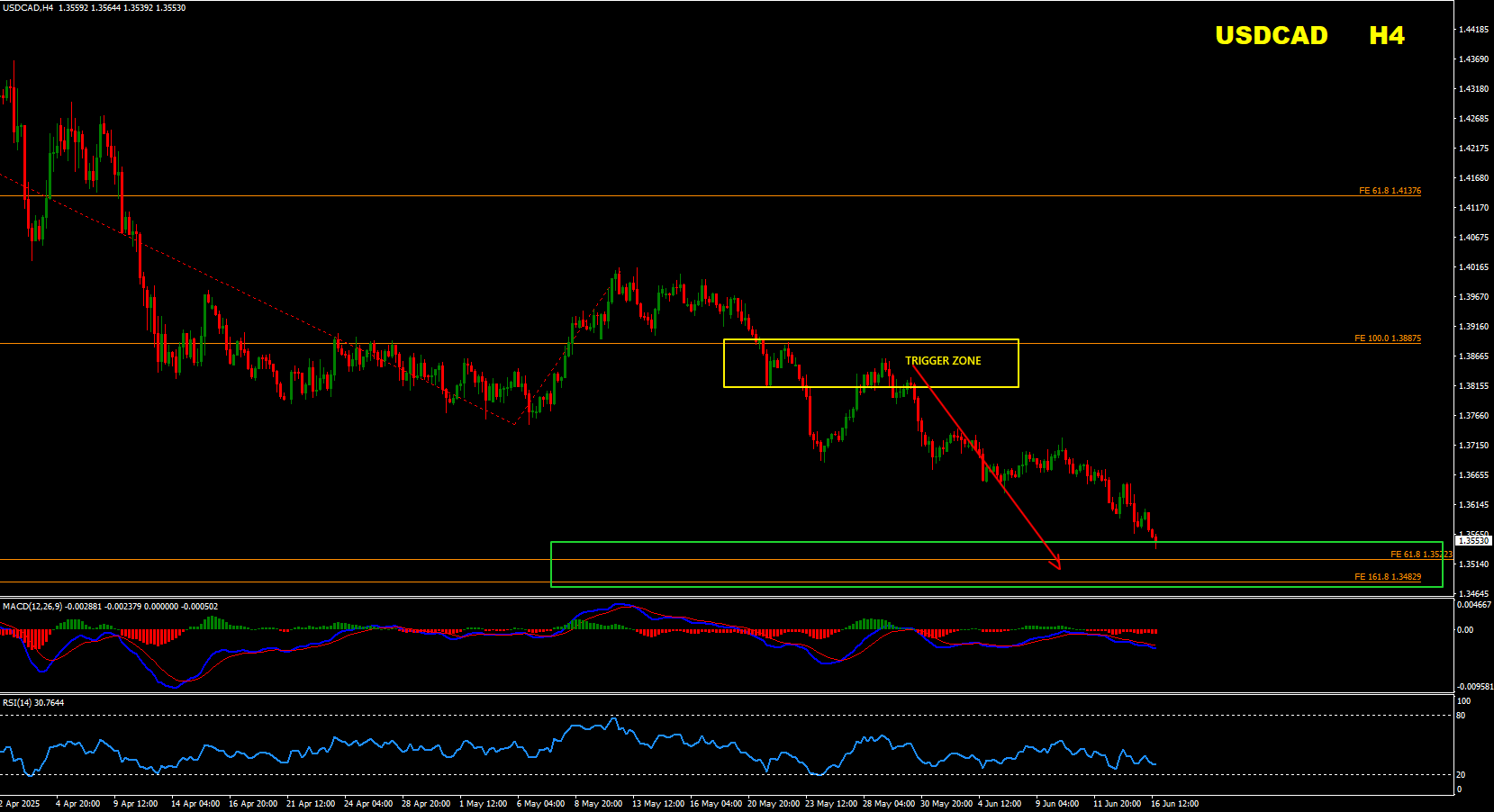Click the current price tag on price axis
The image size is (1494, 812).
[1473, 541]
